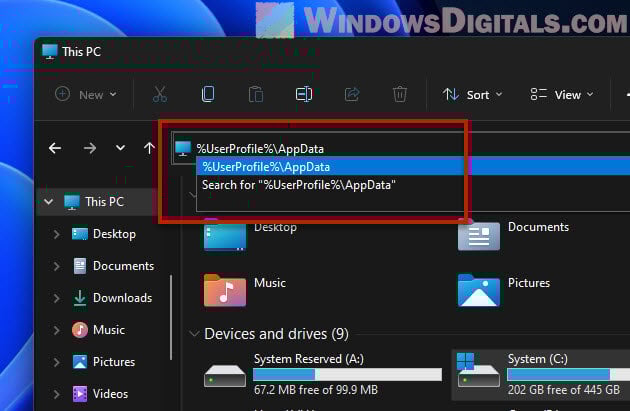Click the Documents folder icon in main pane
Screen dimensions: 630x411
pyautogui.click(x=479, y=235)
